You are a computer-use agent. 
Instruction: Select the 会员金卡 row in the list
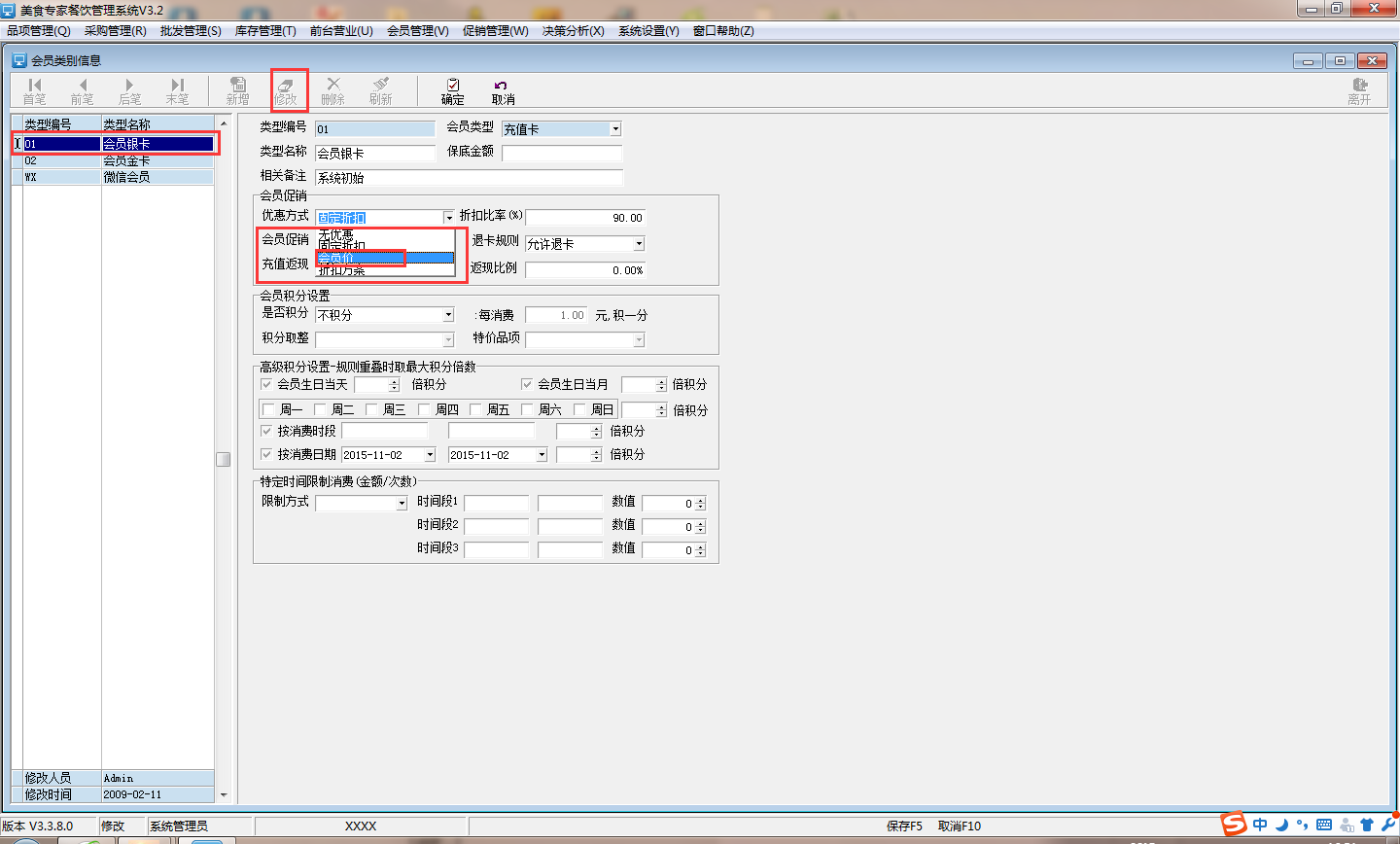126,160
